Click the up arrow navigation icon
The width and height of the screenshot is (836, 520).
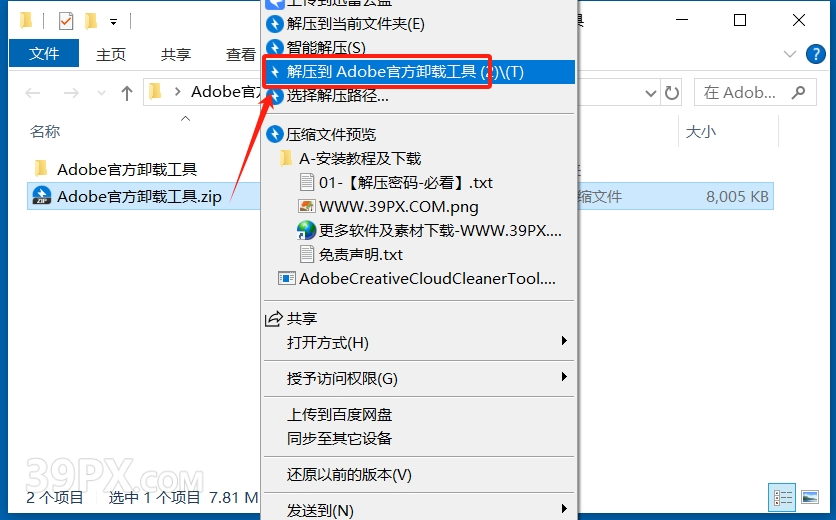click(x=126, y=93)
